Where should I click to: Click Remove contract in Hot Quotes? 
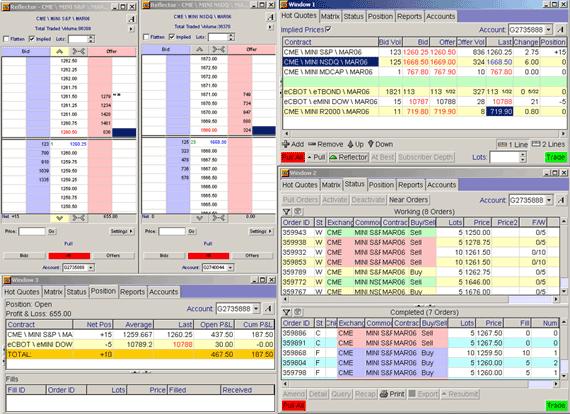(x=325, y=144)
